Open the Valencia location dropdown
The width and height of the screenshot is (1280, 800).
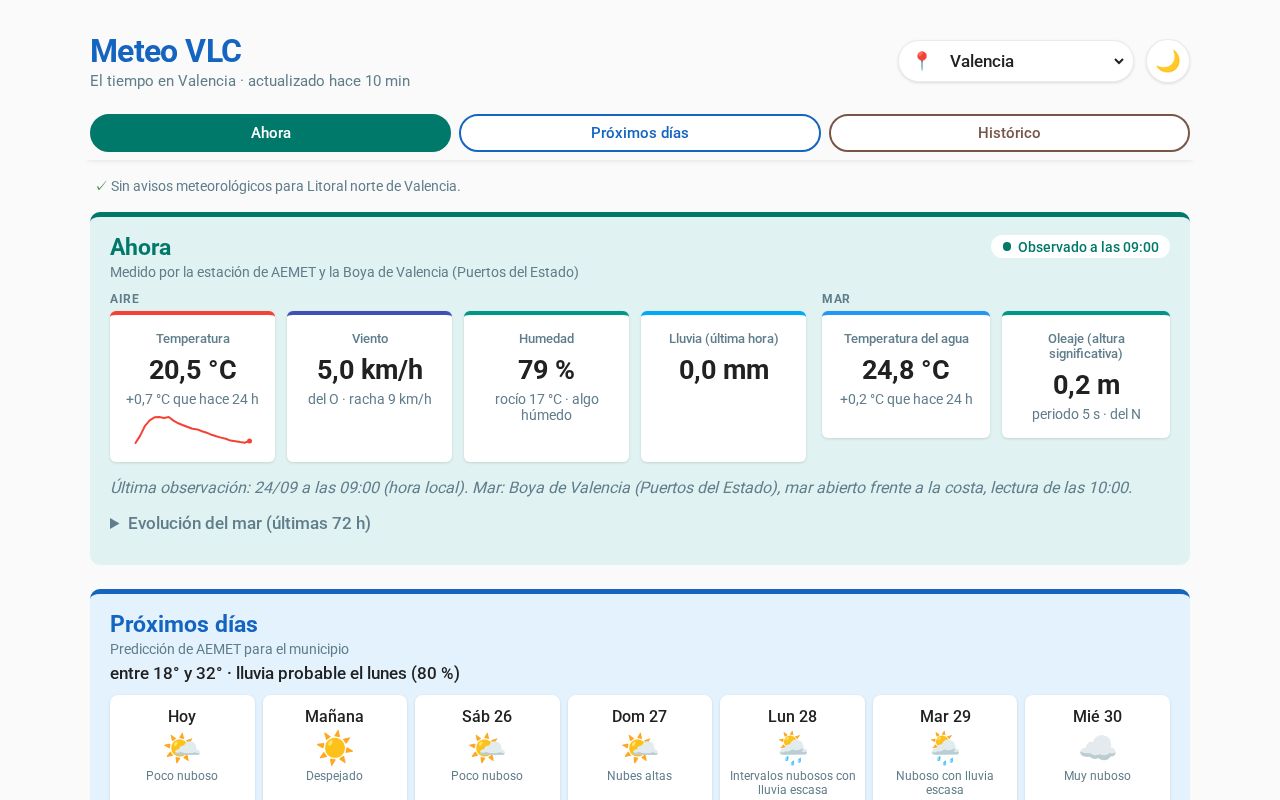[1016, 61]
